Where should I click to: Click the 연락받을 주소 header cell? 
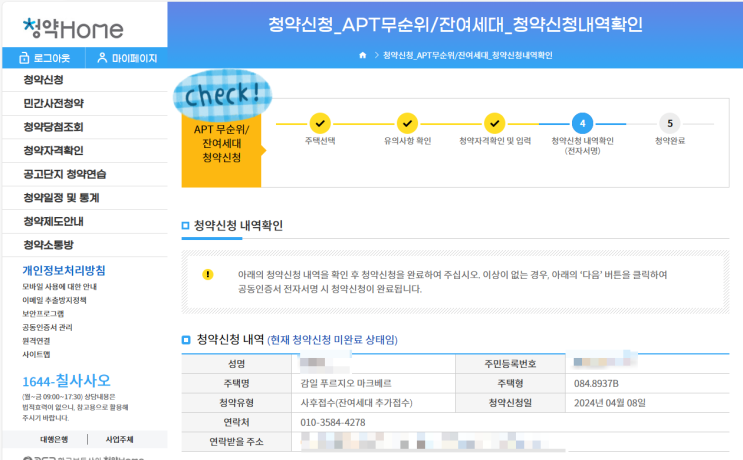[236, 442]
